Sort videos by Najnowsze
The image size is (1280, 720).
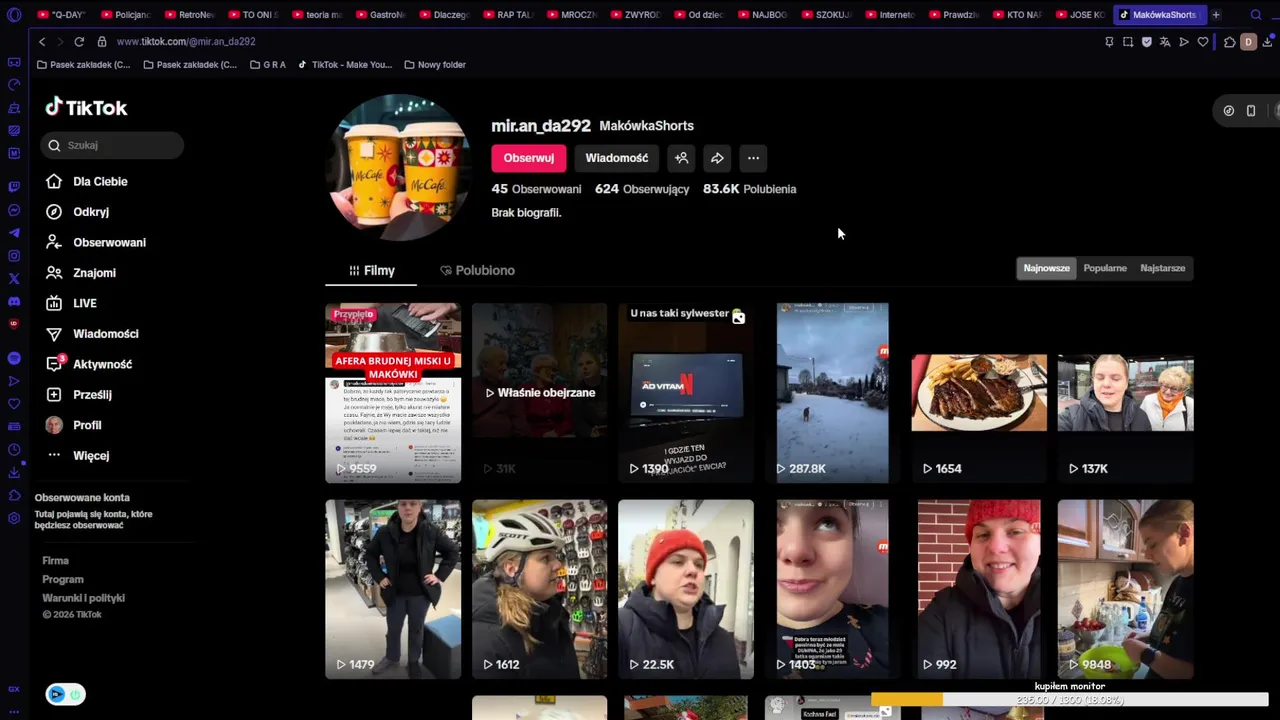[x=1046, y=268]
